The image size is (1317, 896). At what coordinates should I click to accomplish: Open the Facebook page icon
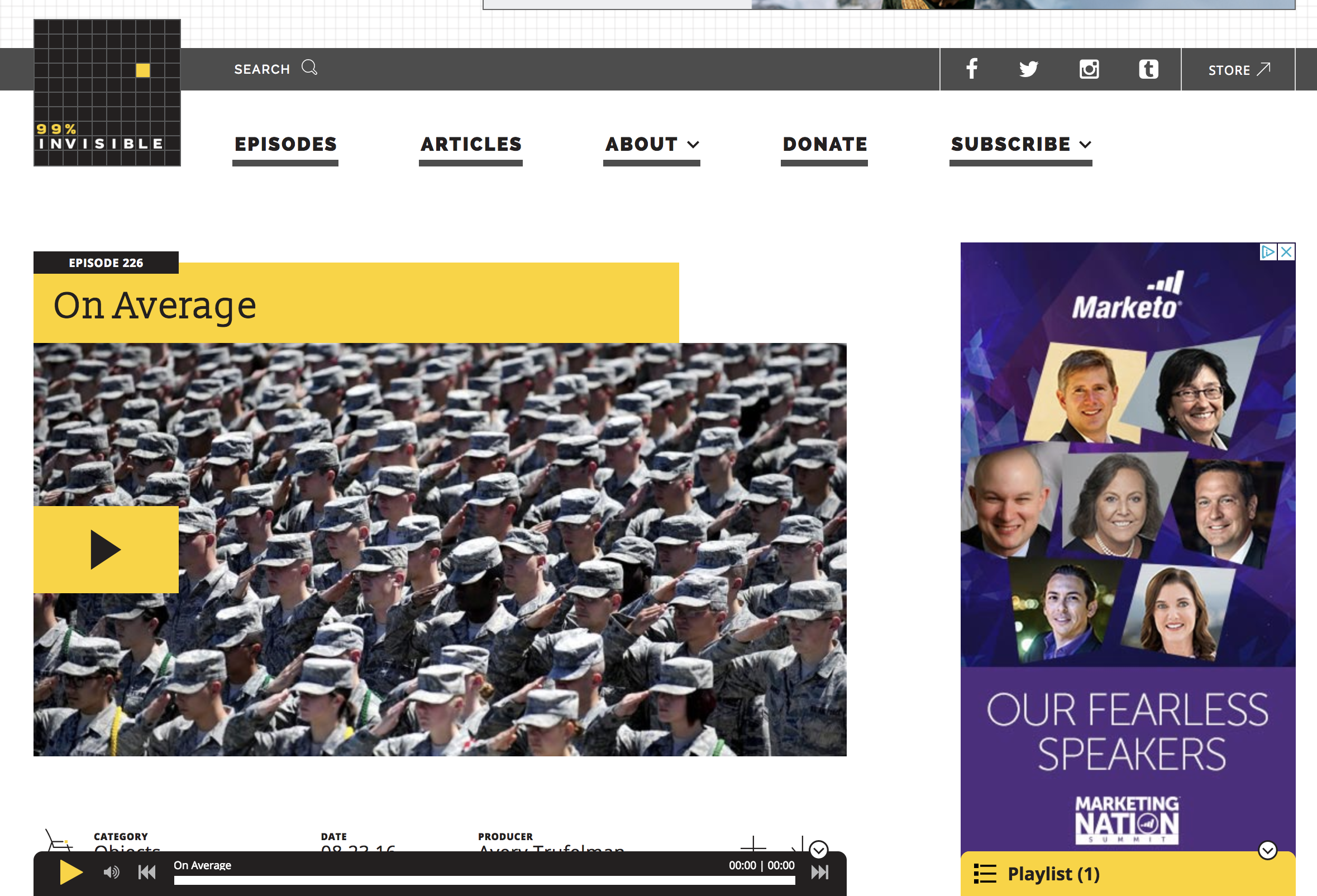971,69
